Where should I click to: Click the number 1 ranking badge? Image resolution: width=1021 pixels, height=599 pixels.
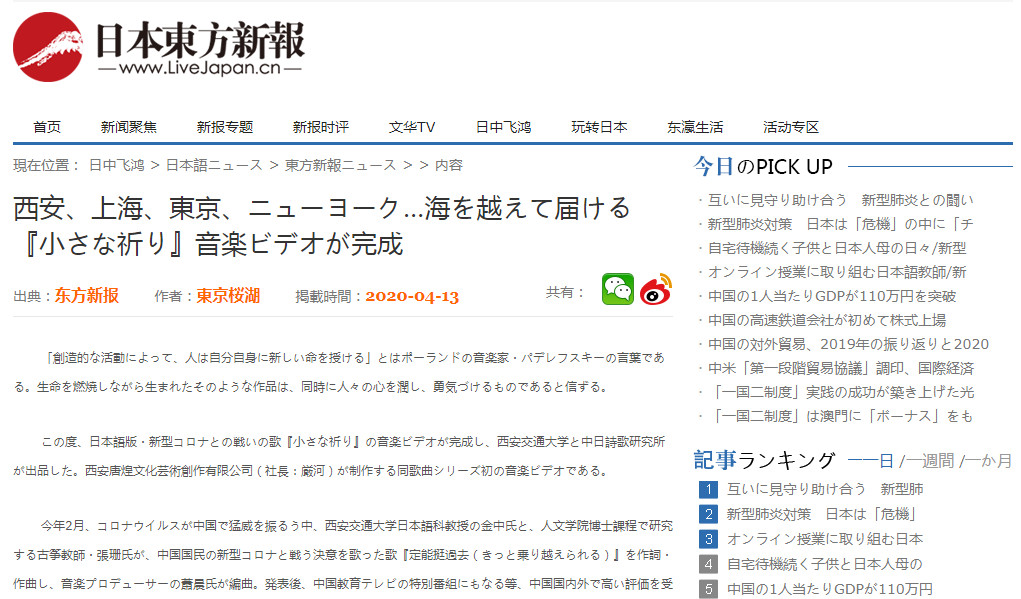[708, 490]
